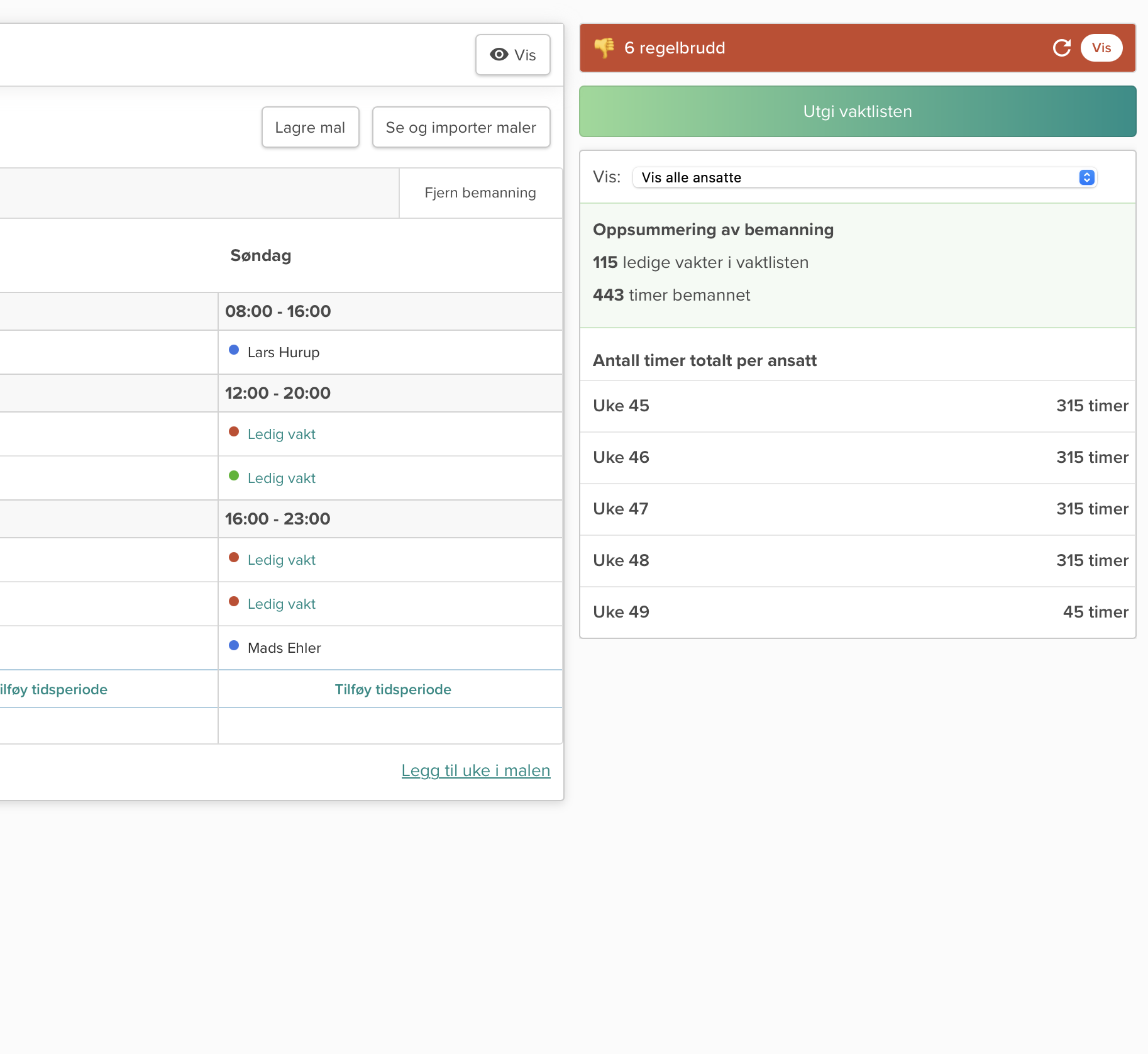
Task: Click blue dot beside Lars Hurup
Action: tap(234, 350)
